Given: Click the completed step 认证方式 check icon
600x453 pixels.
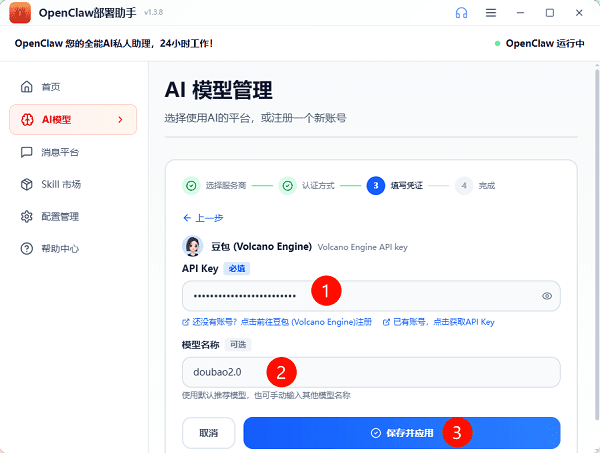Looking at the screenshot, I should [287, 186].
